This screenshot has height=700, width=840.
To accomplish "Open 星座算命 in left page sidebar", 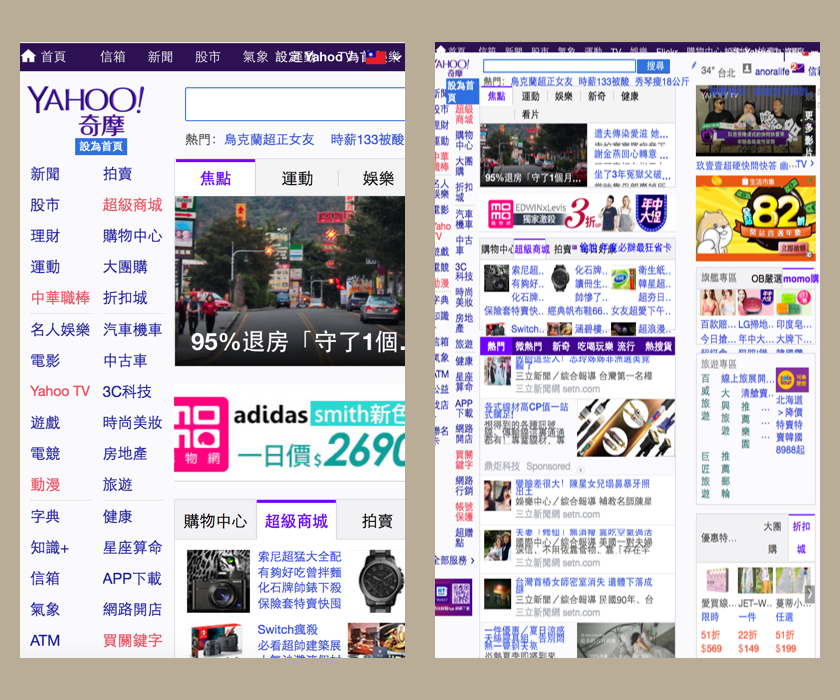I will point(132,547).
